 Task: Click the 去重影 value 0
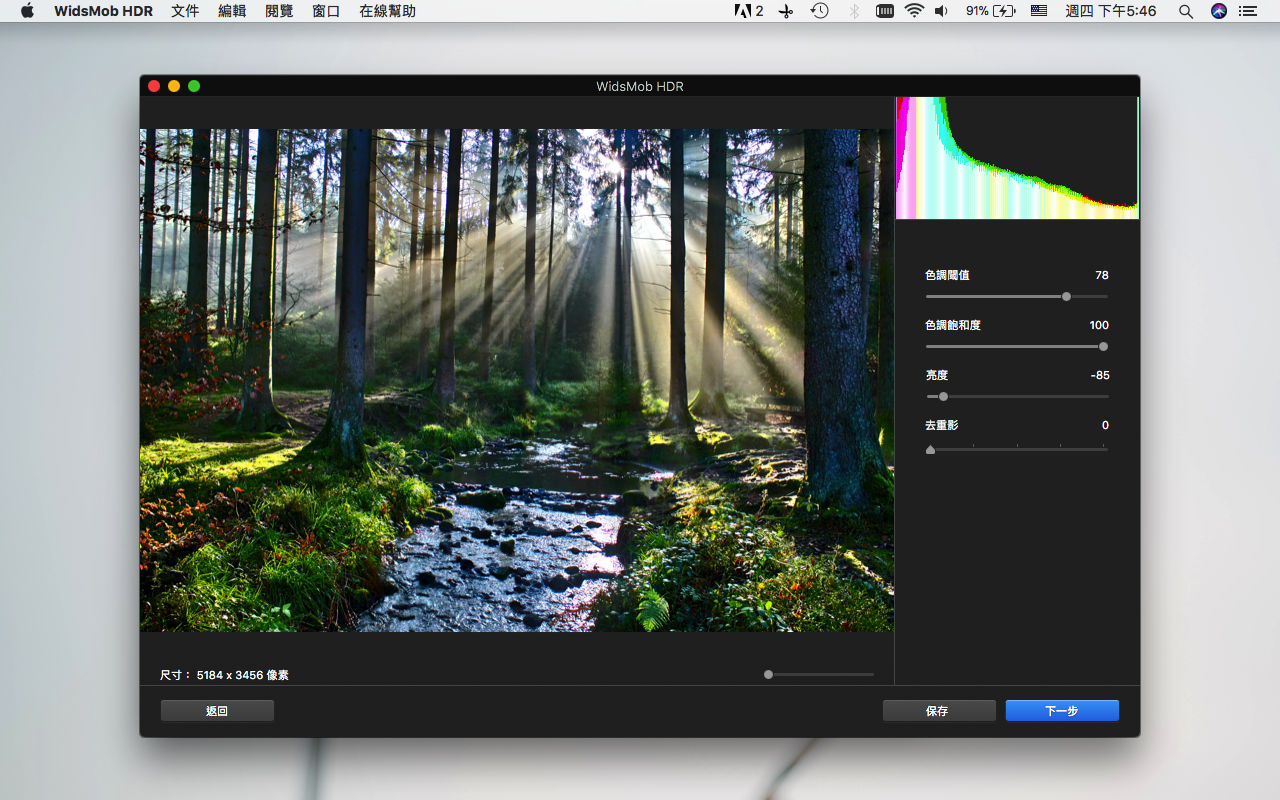click(1105, 425)
